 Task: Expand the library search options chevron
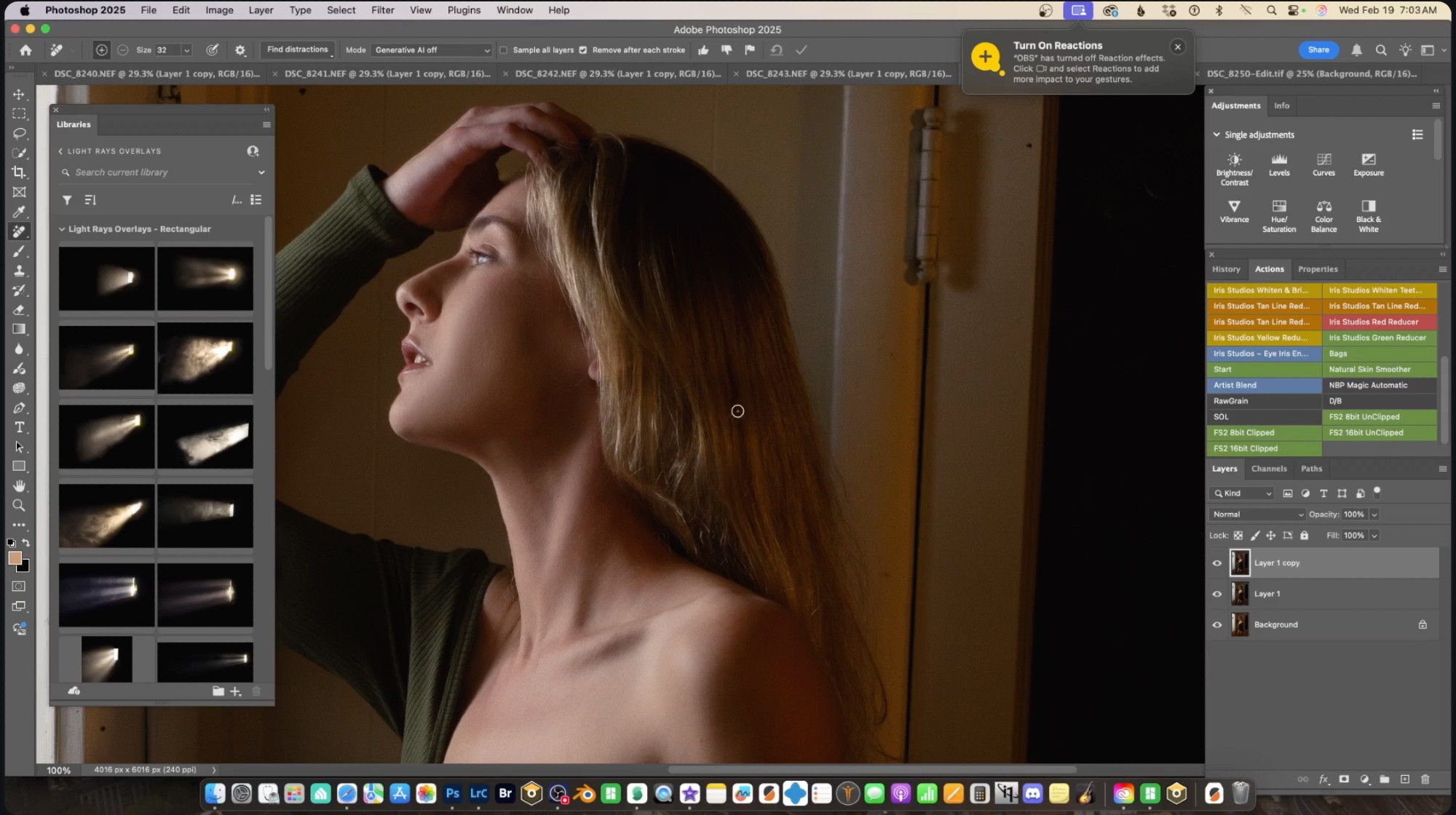tap(261, 172)
